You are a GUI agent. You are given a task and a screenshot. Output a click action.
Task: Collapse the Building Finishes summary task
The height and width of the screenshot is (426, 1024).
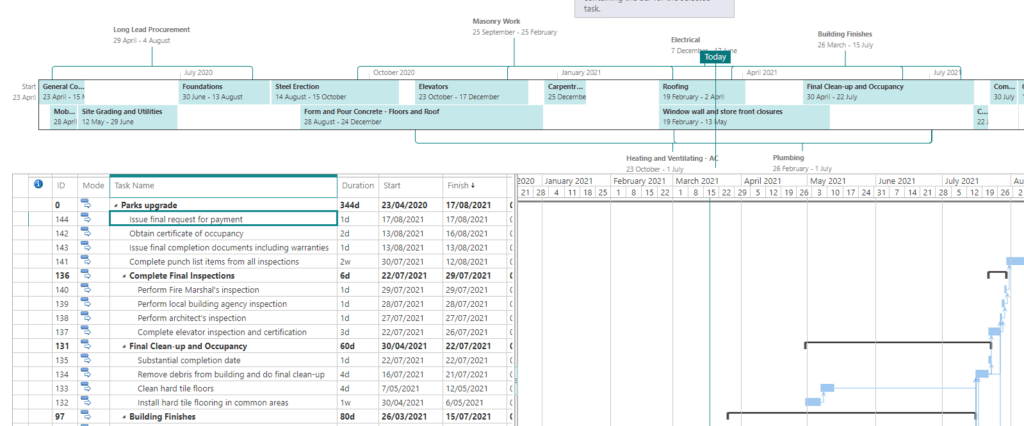pos(124,416)
